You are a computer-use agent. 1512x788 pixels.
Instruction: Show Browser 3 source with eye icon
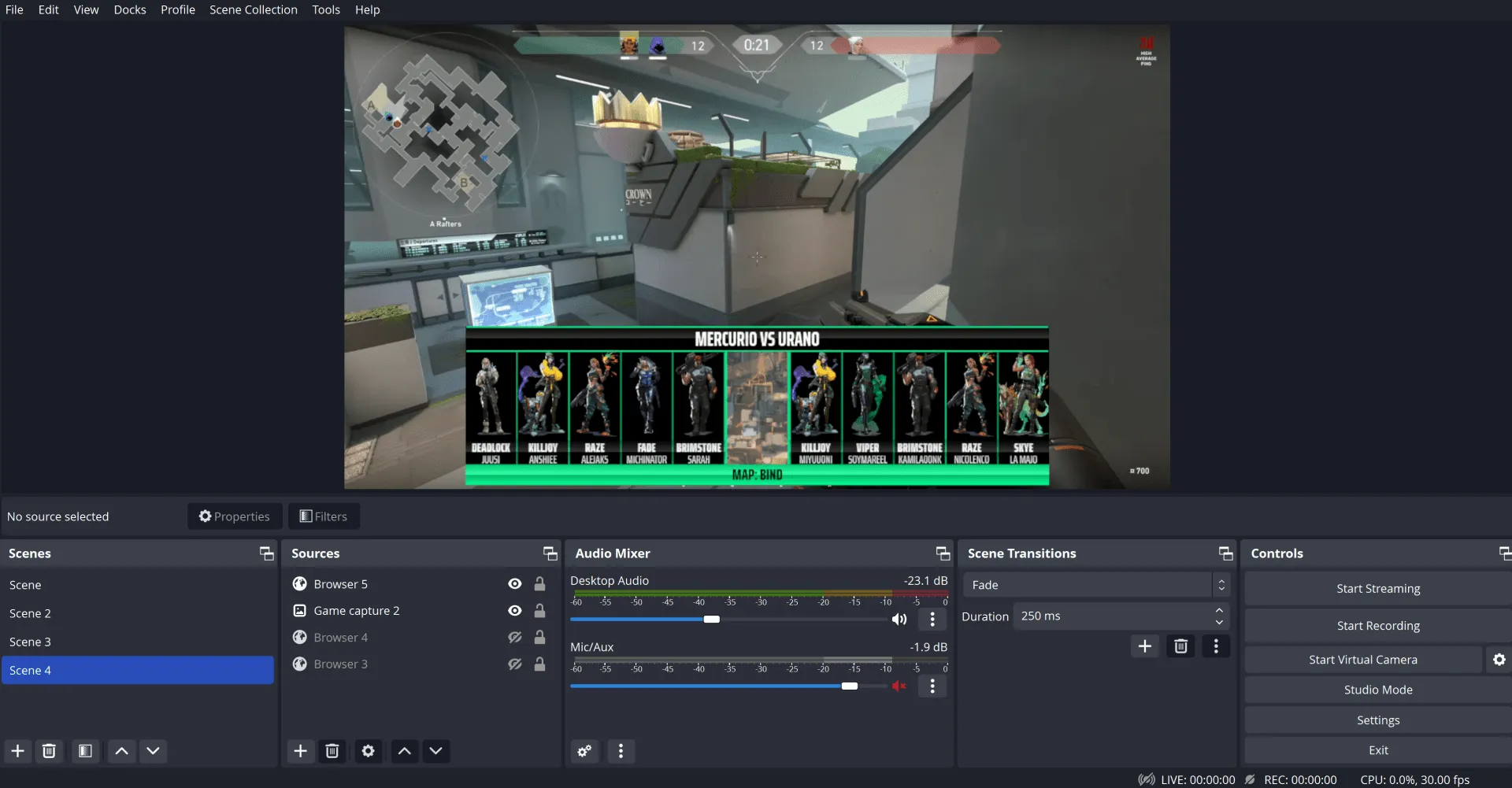click(515, 664)
